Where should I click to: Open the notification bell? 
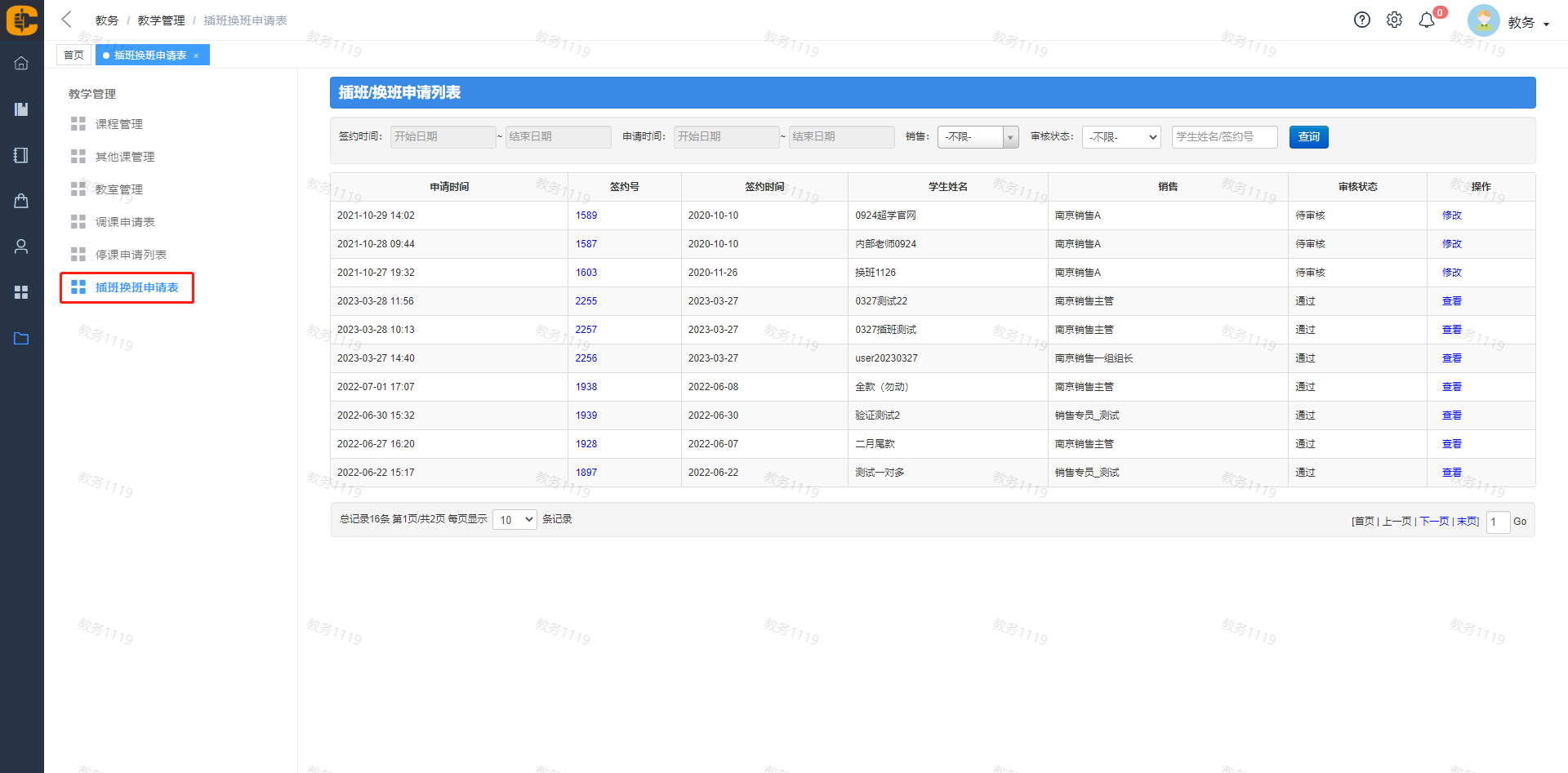(x=1427, y=20)
